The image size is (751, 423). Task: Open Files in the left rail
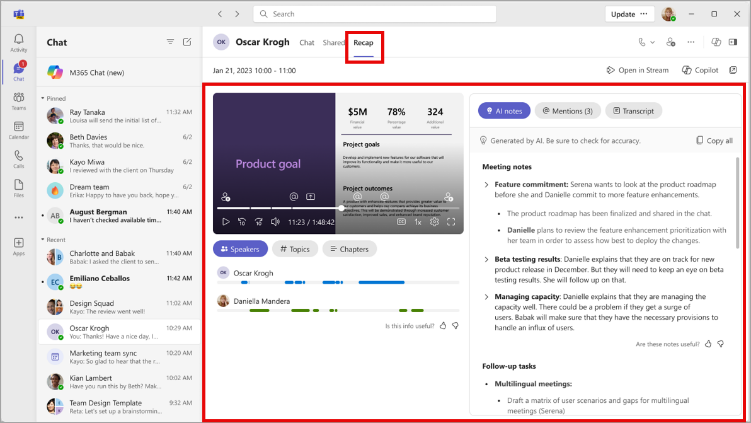pyautogui.click(x=19, y=188)
